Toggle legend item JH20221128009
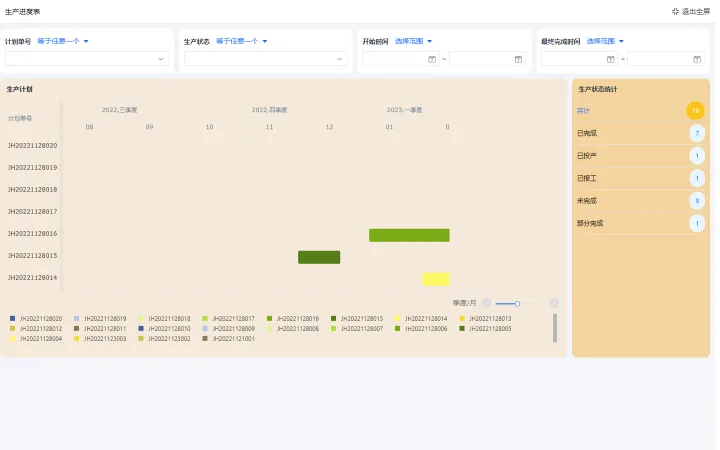This screenshot has width=720, height=450. (229, 329)
